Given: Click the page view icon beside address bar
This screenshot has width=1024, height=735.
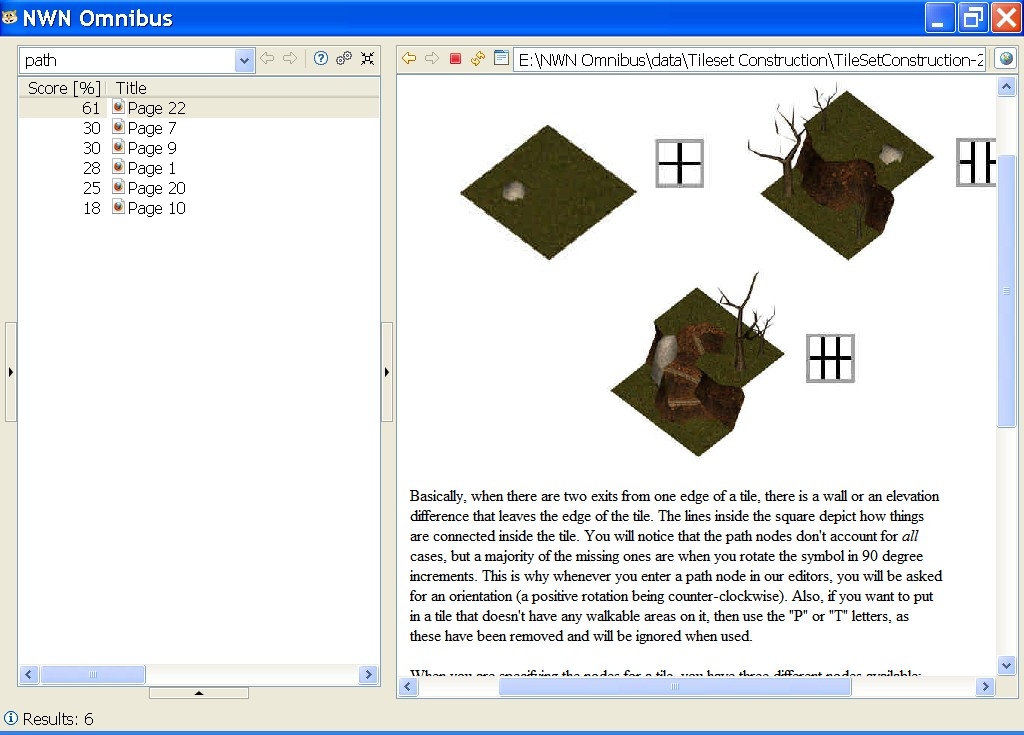Looking at the screenshot, I should point(501,59).
